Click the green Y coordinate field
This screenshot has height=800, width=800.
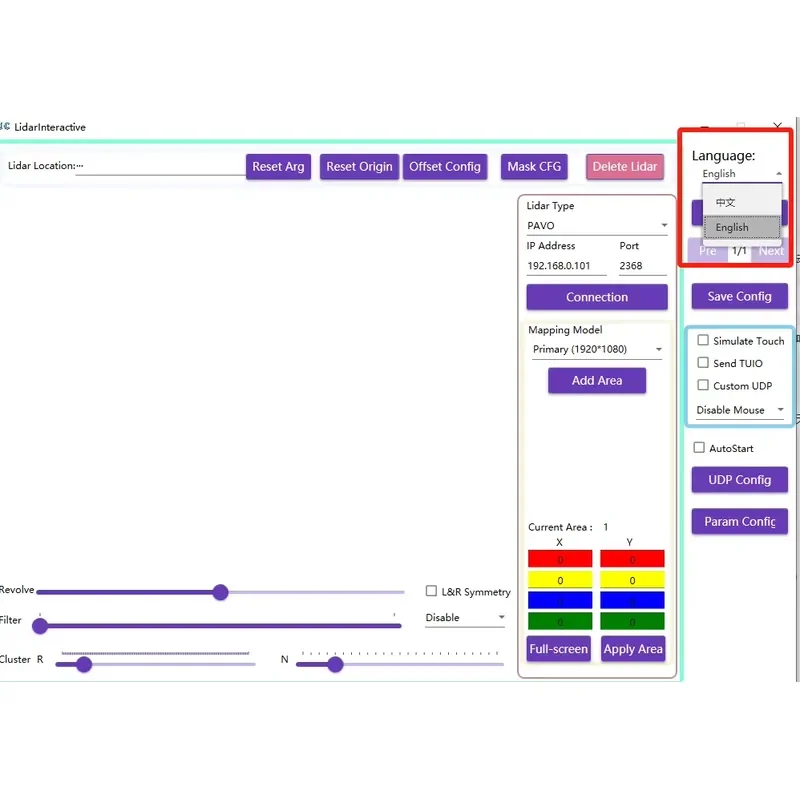click(x=632, y=621)
